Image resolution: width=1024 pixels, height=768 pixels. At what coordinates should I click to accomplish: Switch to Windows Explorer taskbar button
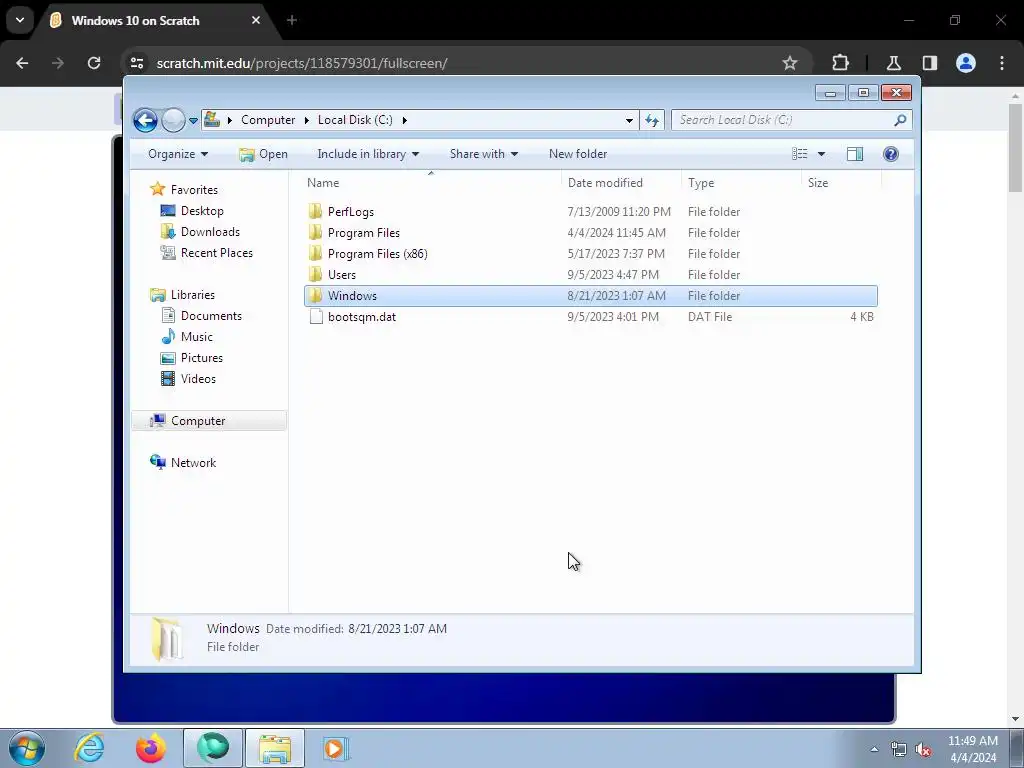(275, 748)
